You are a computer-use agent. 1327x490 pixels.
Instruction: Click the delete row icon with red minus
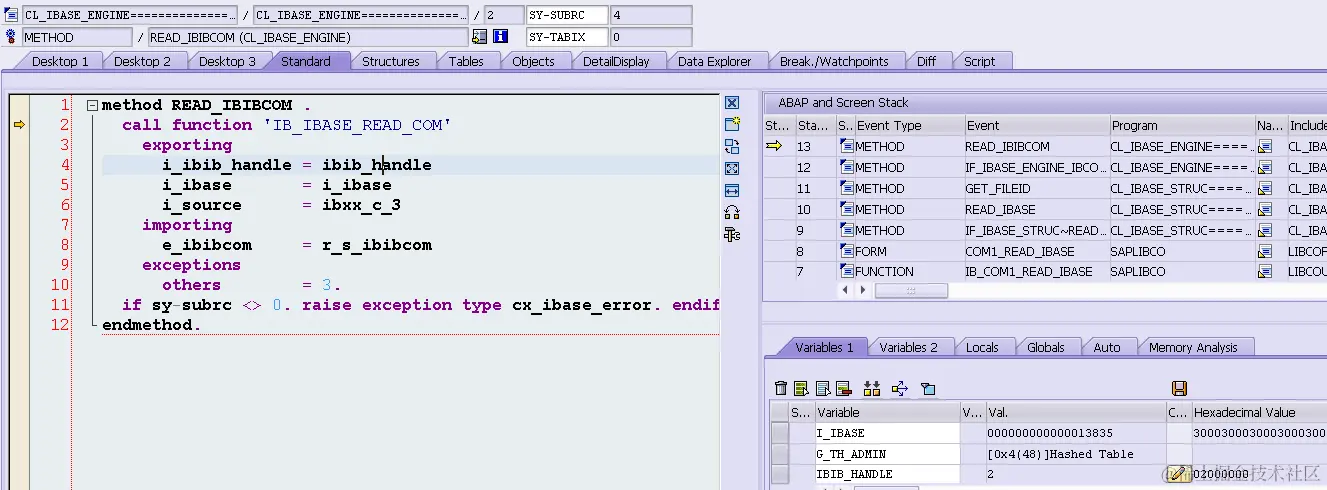point(843,388)
